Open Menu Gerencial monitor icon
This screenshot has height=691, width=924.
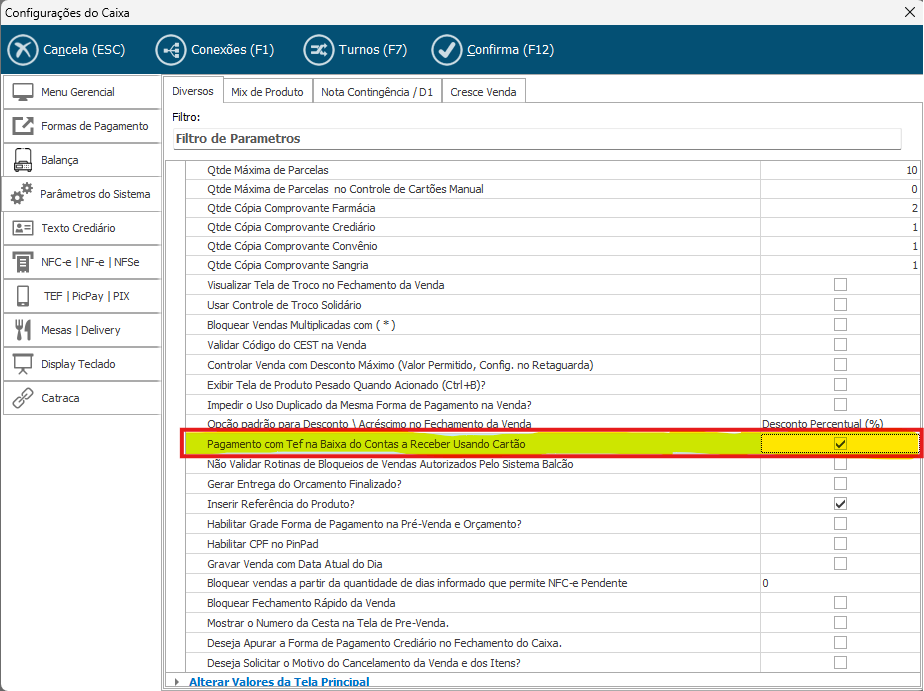(x=23, y=92)
